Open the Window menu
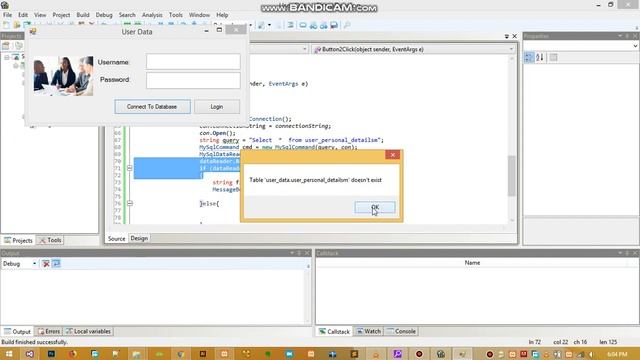 pos(199,15)
